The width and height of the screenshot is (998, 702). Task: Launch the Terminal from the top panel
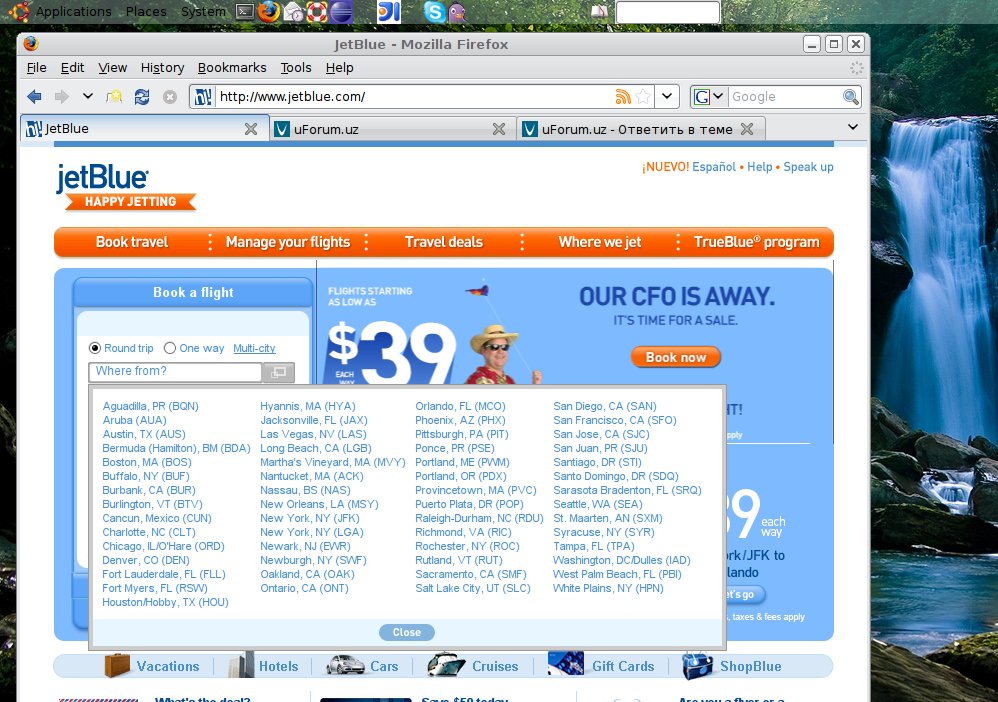click(245, 11)
